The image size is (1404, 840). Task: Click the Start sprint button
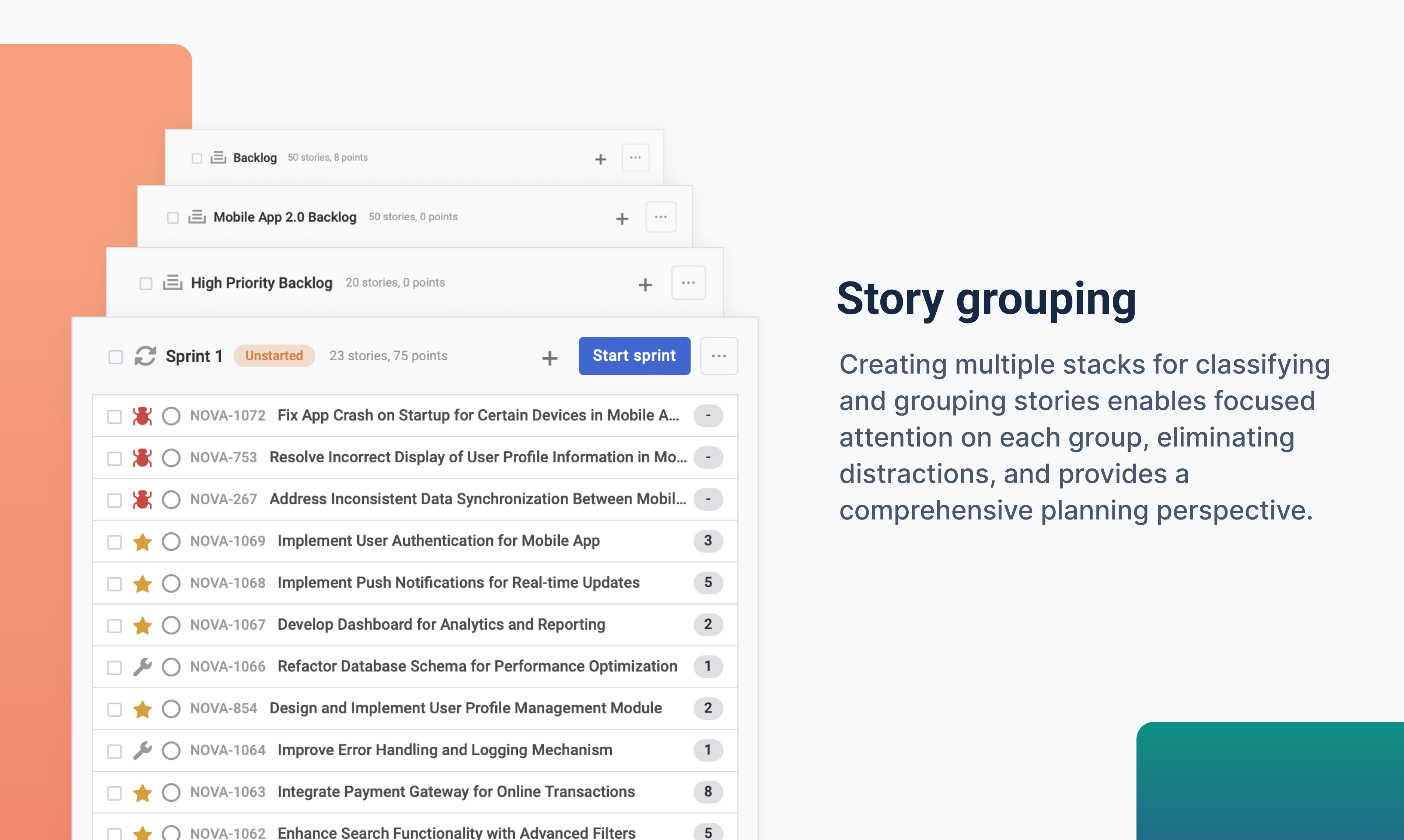pos(634,356)
